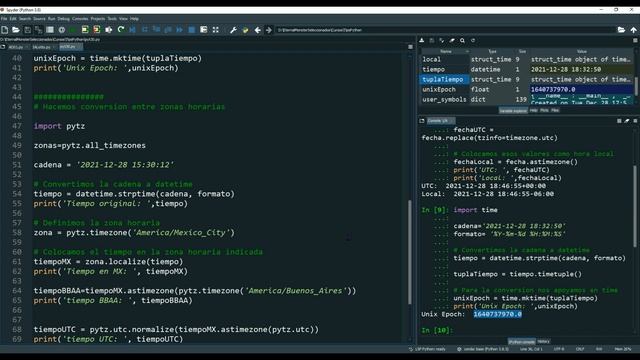This screenshot has width=640, height=360.
Task: Save all files from the toolbar
Action: (38, 30)
